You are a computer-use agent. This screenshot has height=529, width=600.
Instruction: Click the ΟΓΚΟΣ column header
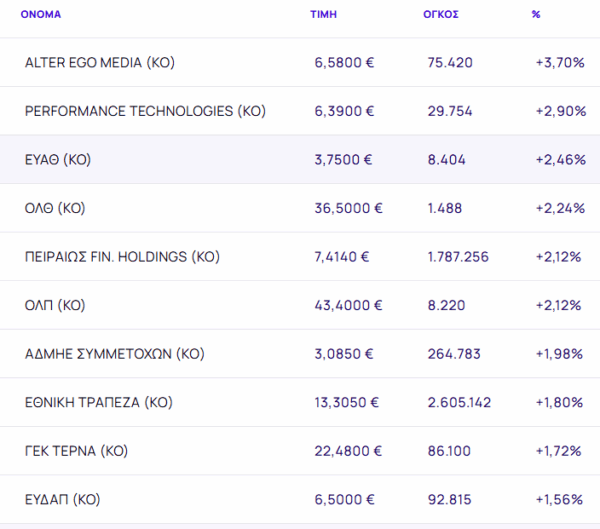[x=441, y=14]
